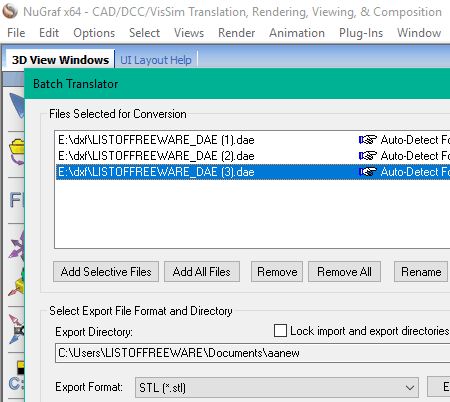450x402 pixels.
Task: Click the yellow box object icon in the sidebar
Action: pyautogui.click(x=17, y=284)
